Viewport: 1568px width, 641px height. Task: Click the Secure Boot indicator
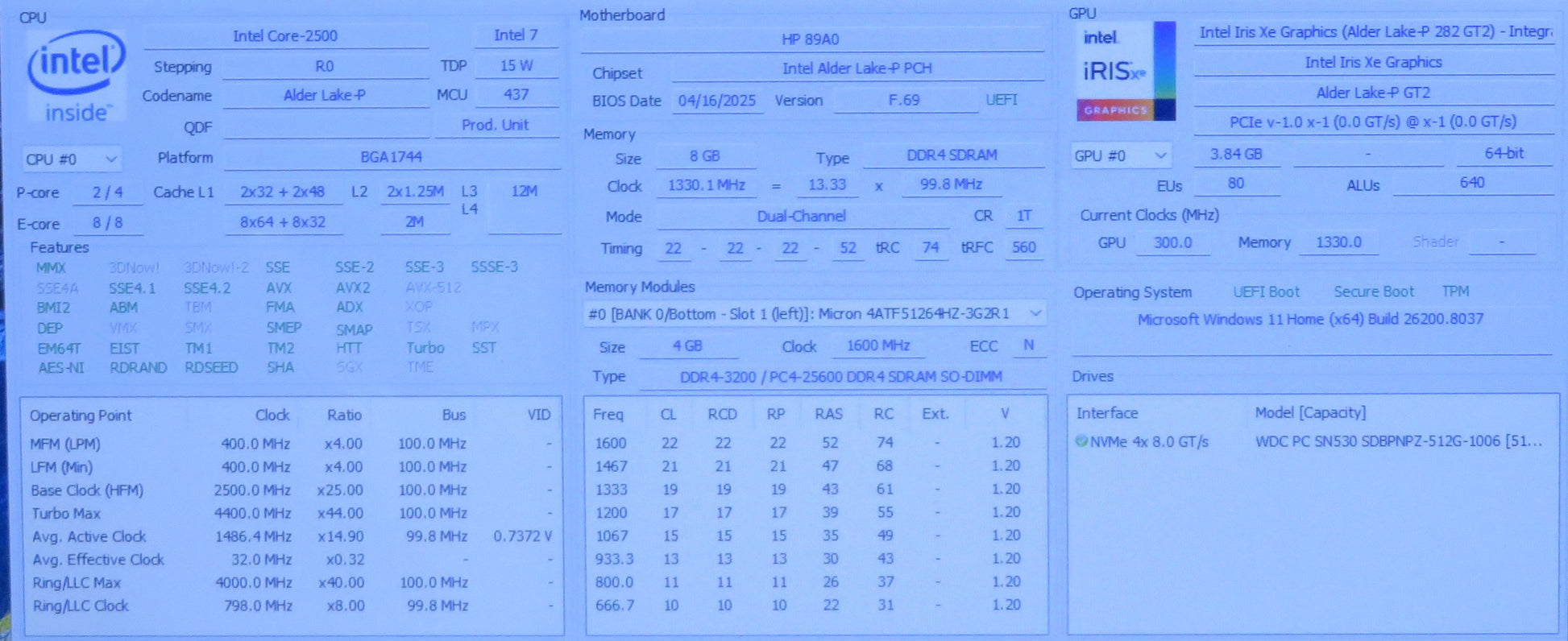tap(1373, 292)
